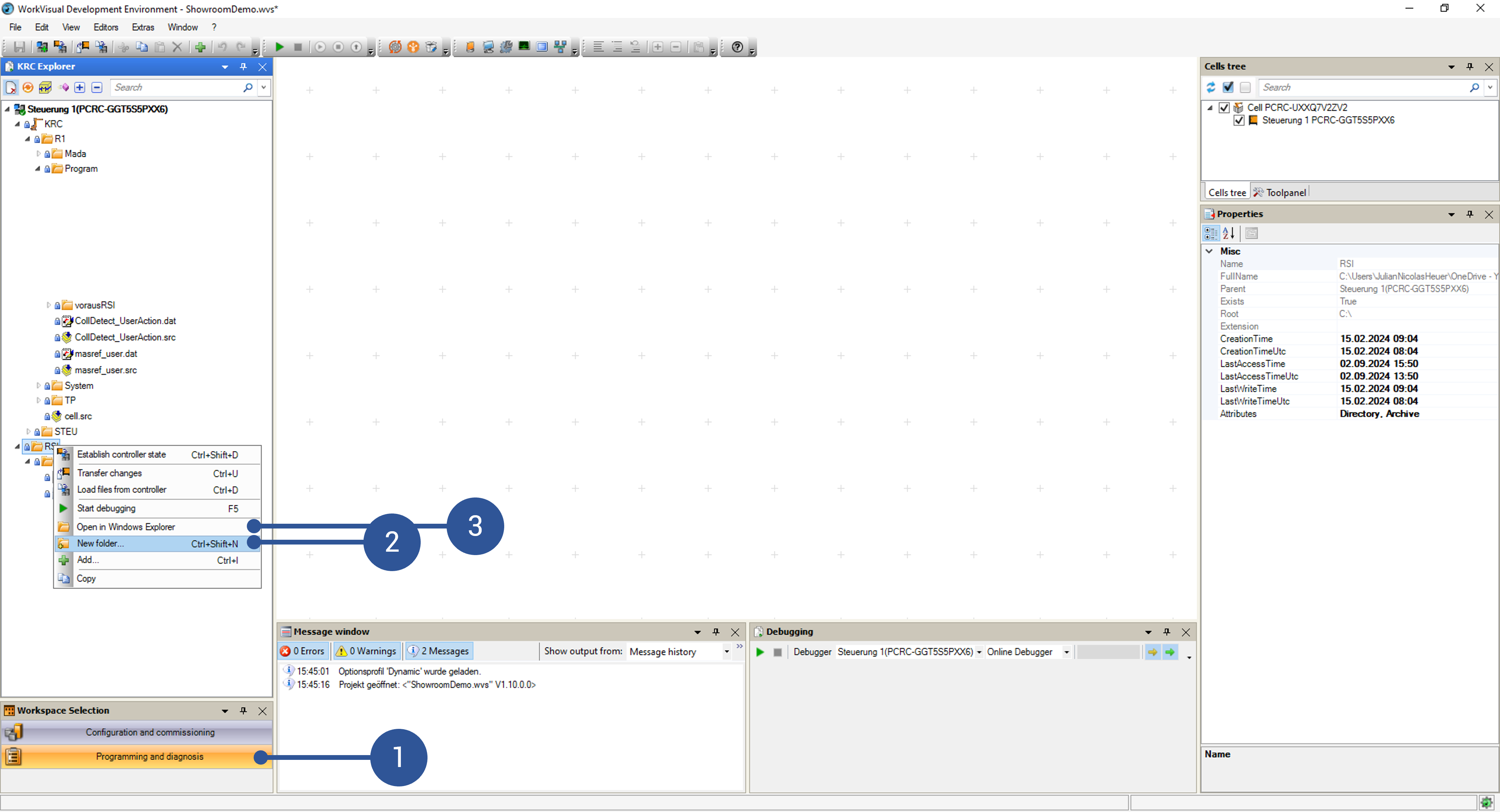Screen dimensions: 1500x812
Task: Choose Open in Windows Explorer menu entry
Action: tap(158, 527)
